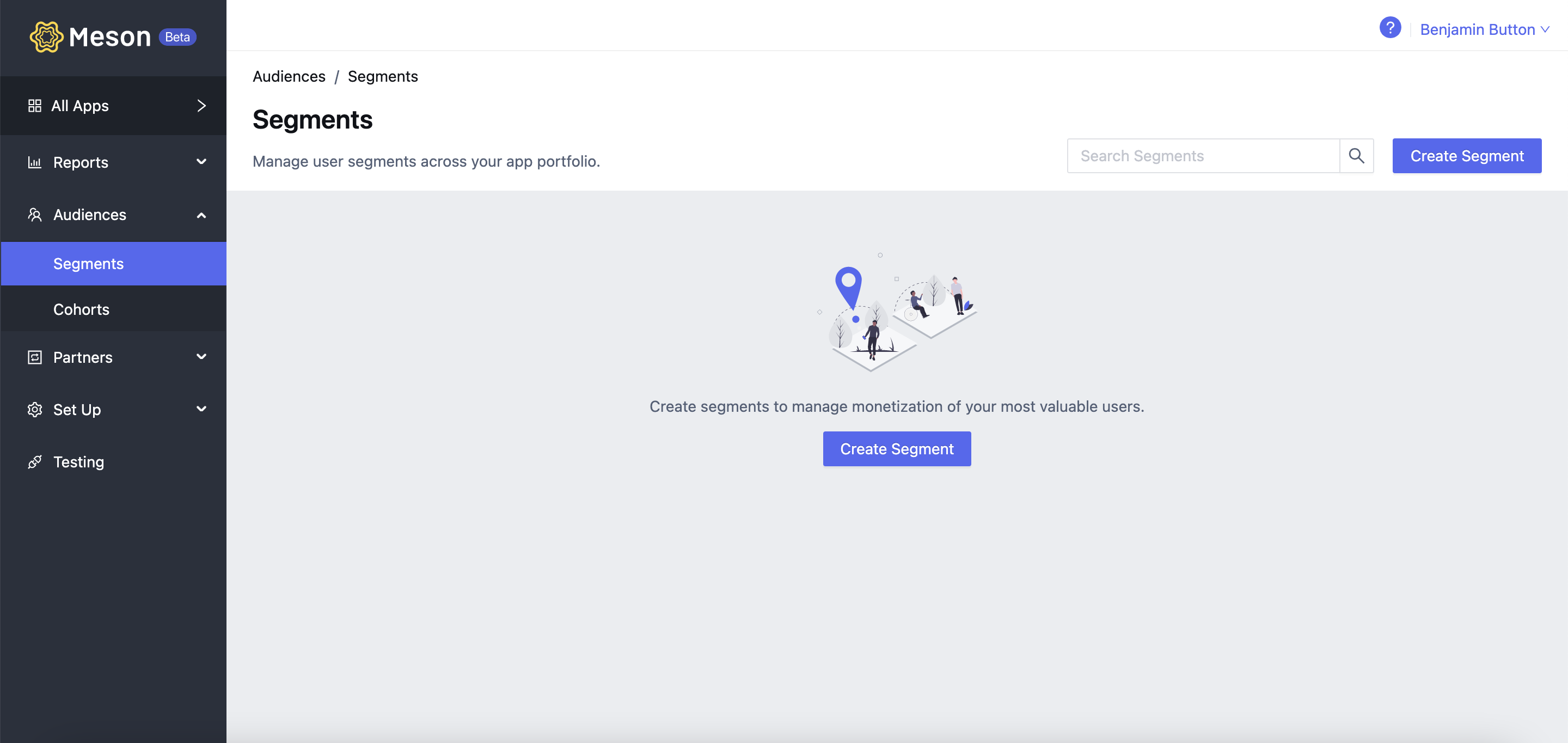
Task: Open the Cohorts sidebar item
Action: pos(114,309)
